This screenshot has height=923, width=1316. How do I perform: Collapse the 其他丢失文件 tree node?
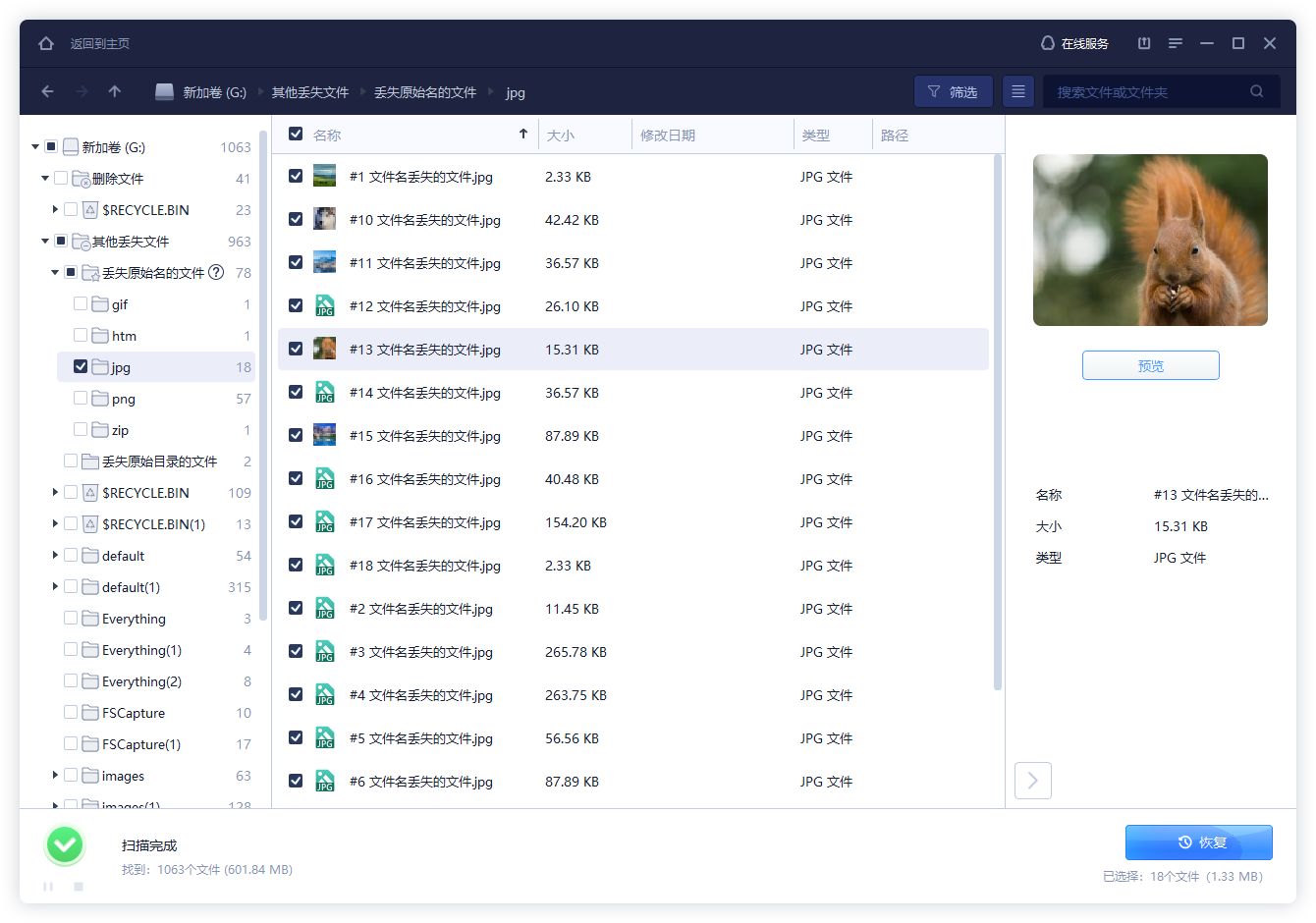45,242
